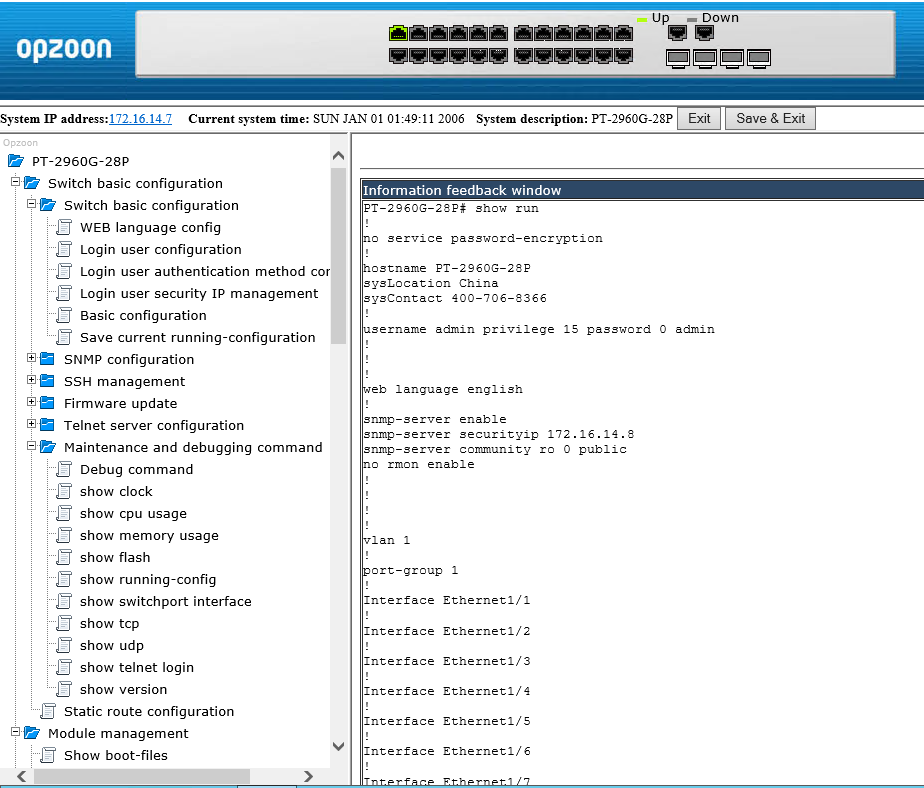Select show version entry

(124, 689)
